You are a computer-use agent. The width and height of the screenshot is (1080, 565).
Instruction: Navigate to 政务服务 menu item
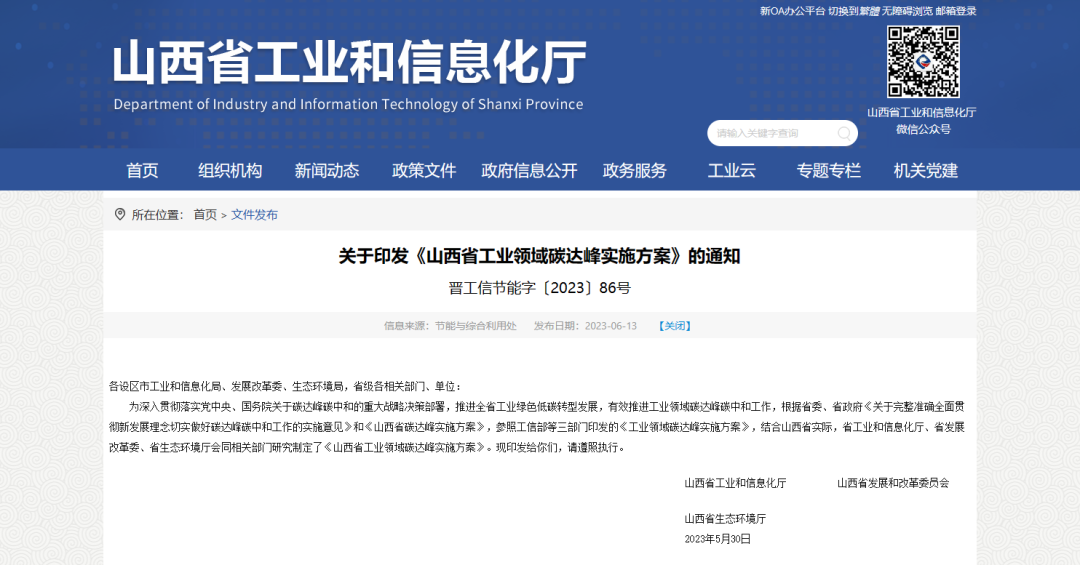coord(634,170)
